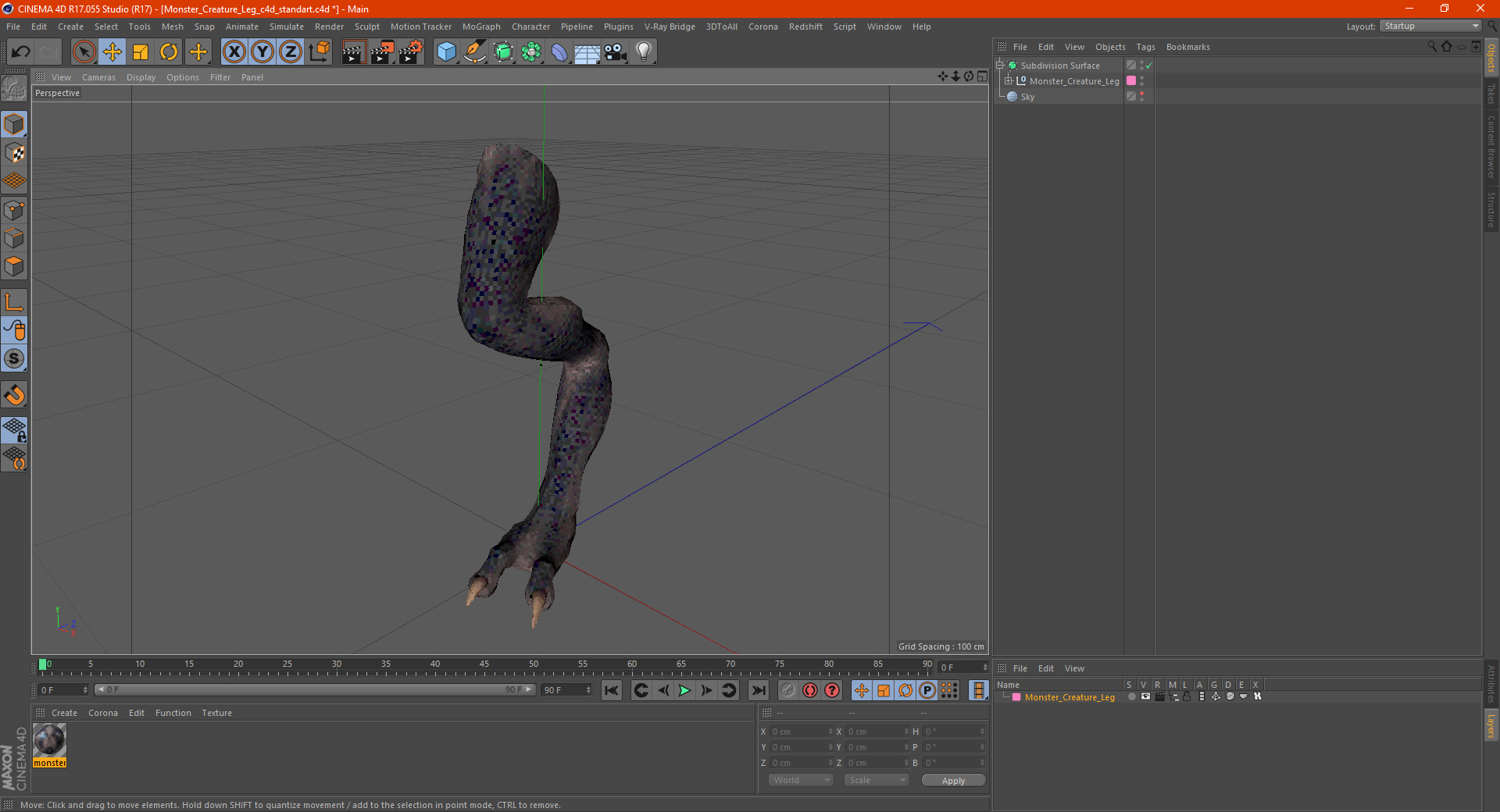Open the World coordinate dropdown
Viewport: 1500px width, 812px height.
coord(801,780)
